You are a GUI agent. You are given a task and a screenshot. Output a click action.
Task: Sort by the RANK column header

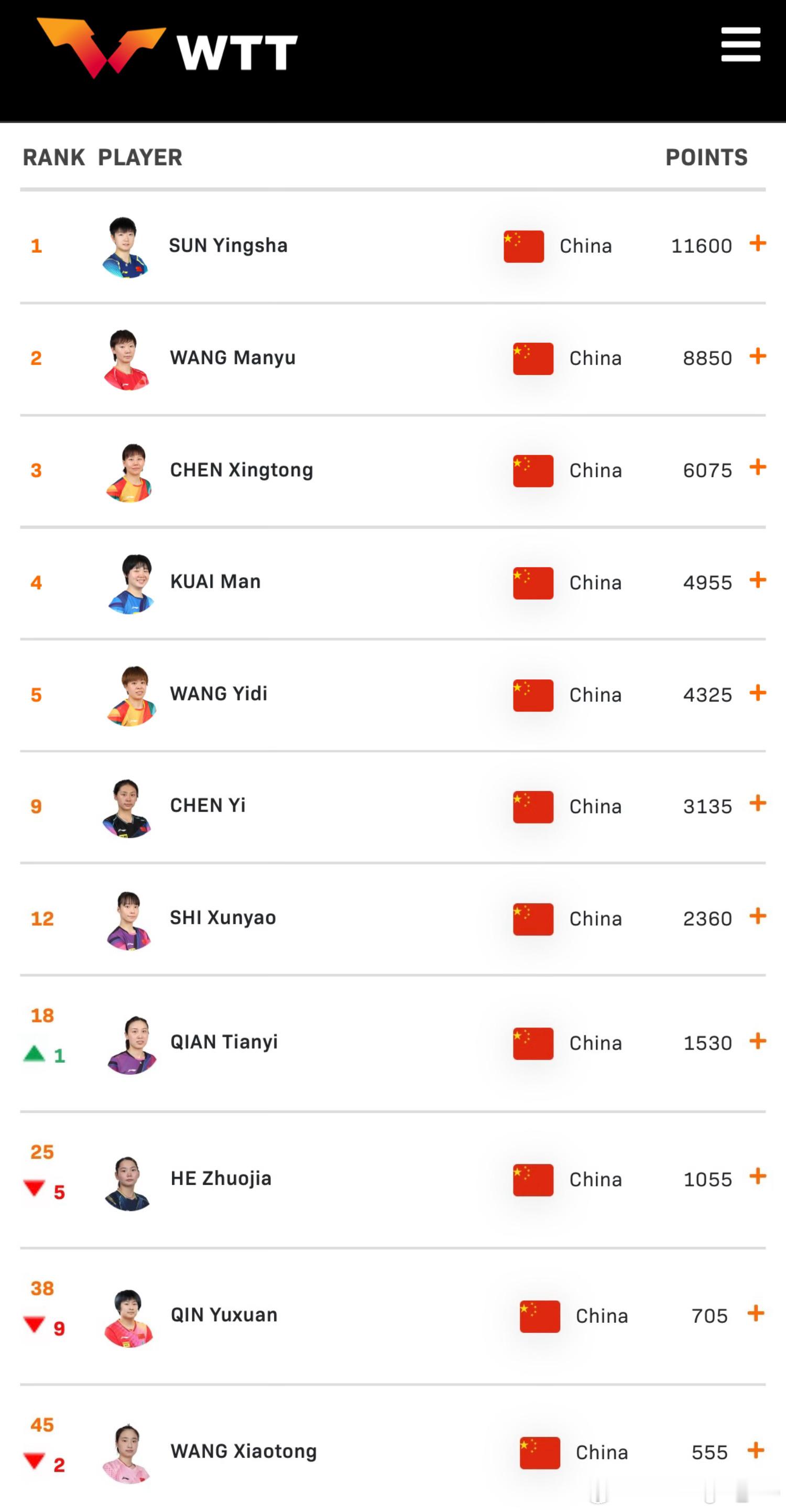[53, 157]
